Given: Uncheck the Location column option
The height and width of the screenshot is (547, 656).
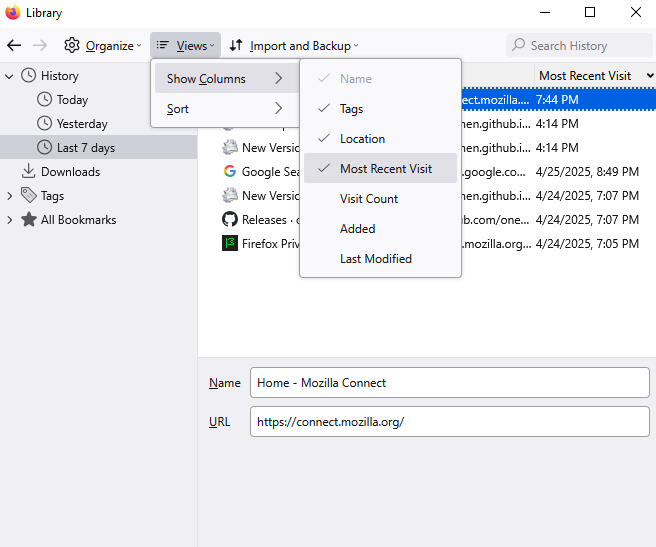Looking at the screenshot, I should 361,139.
